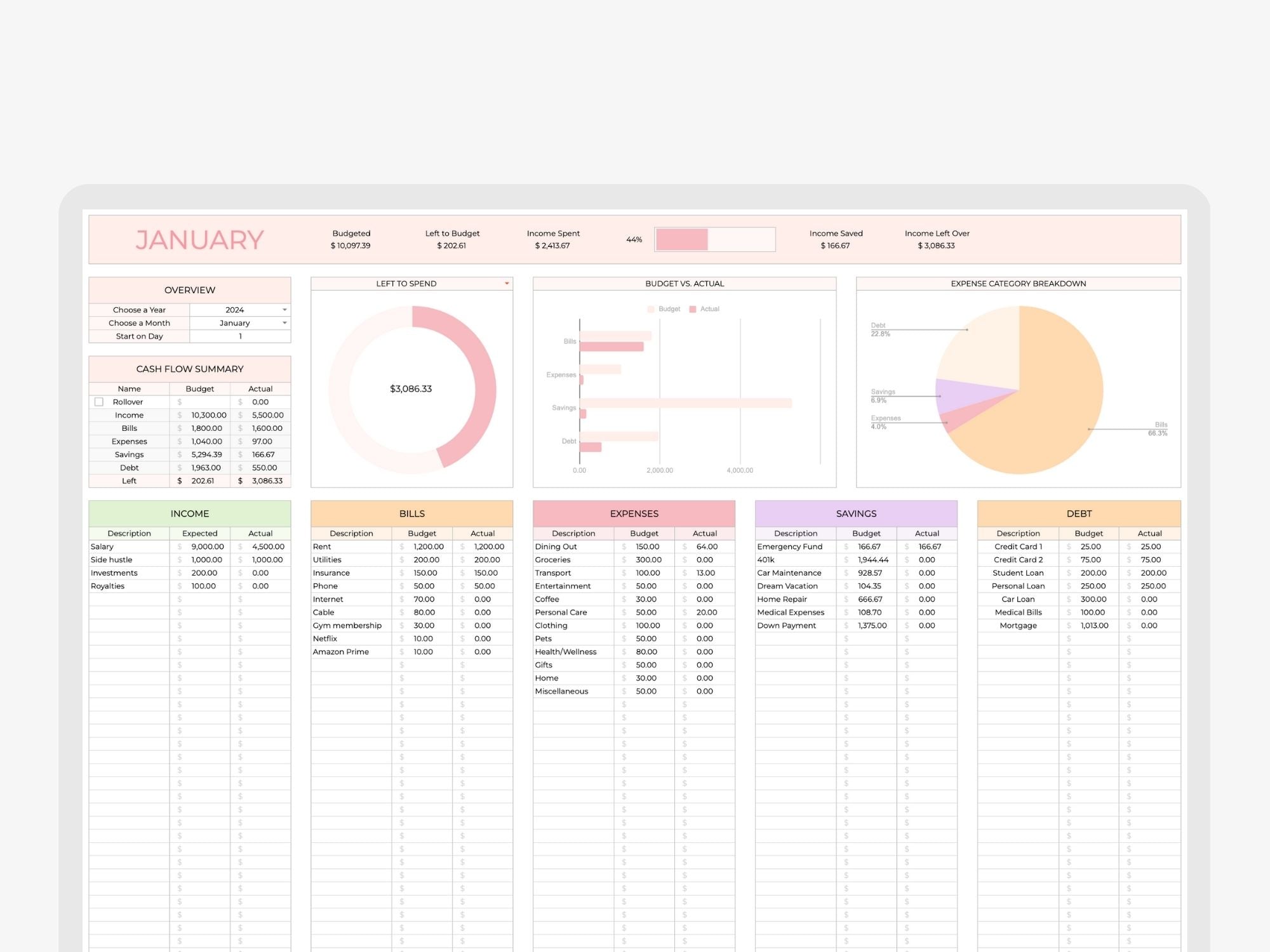
Task: Select the Start on Day value cell
Action: point(240,336)
